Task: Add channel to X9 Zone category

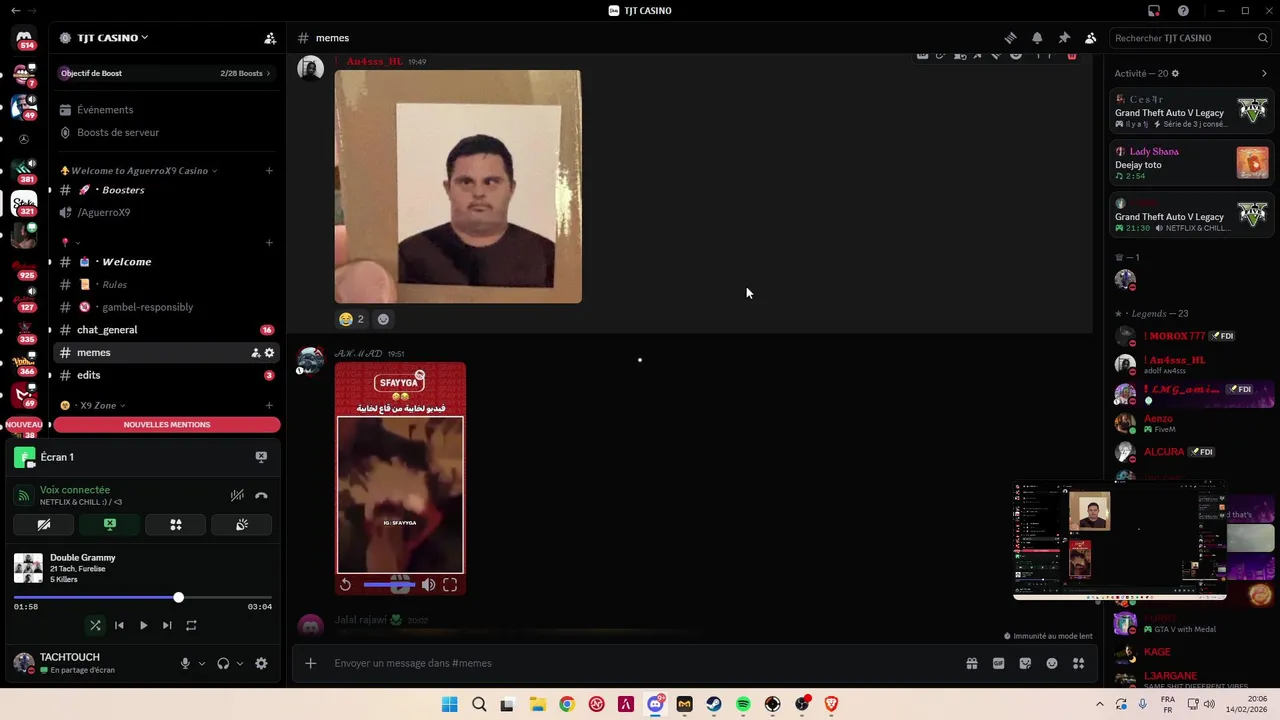Action: 269,406
